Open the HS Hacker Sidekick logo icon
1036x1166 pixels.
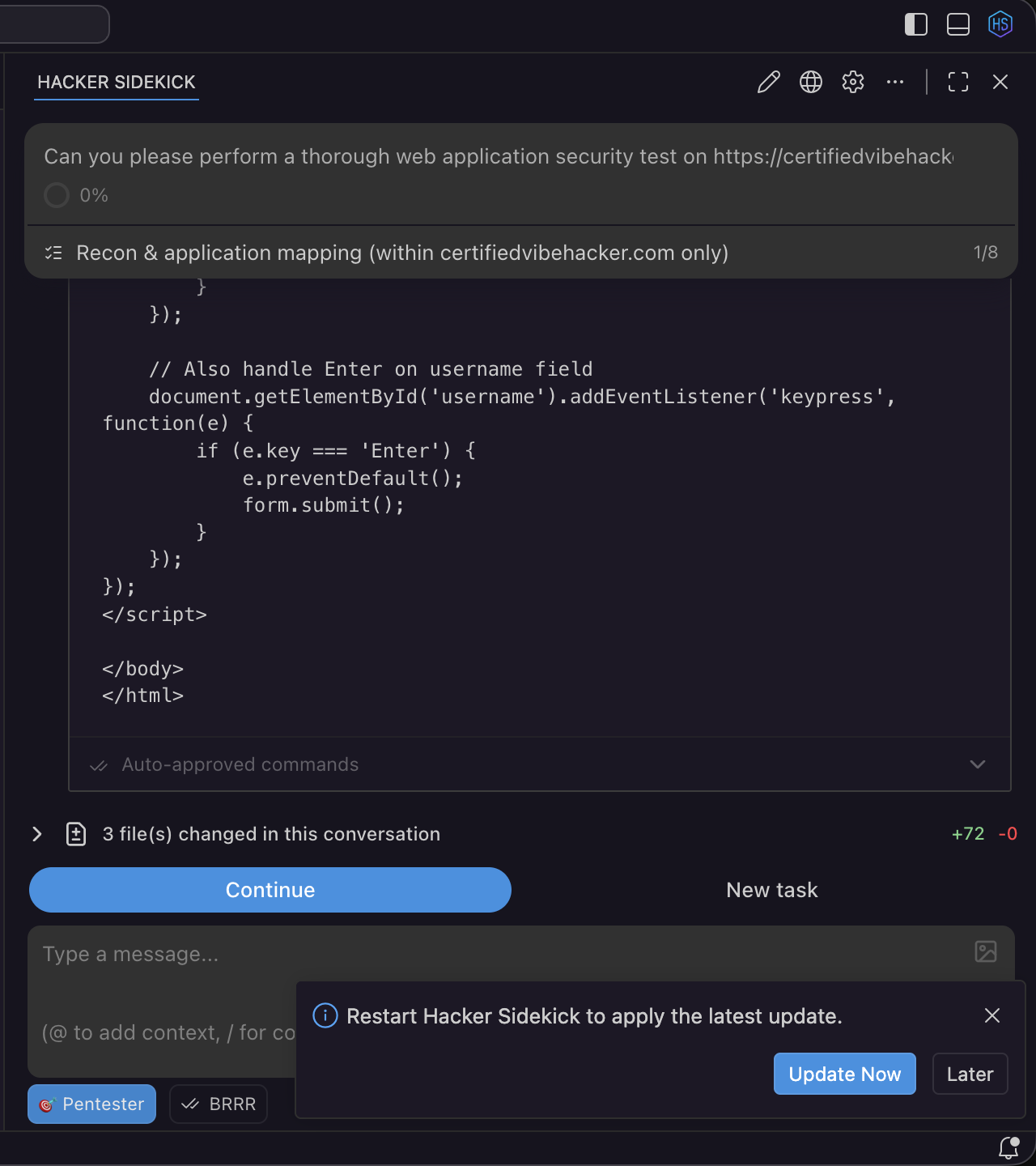point(1000,24)
